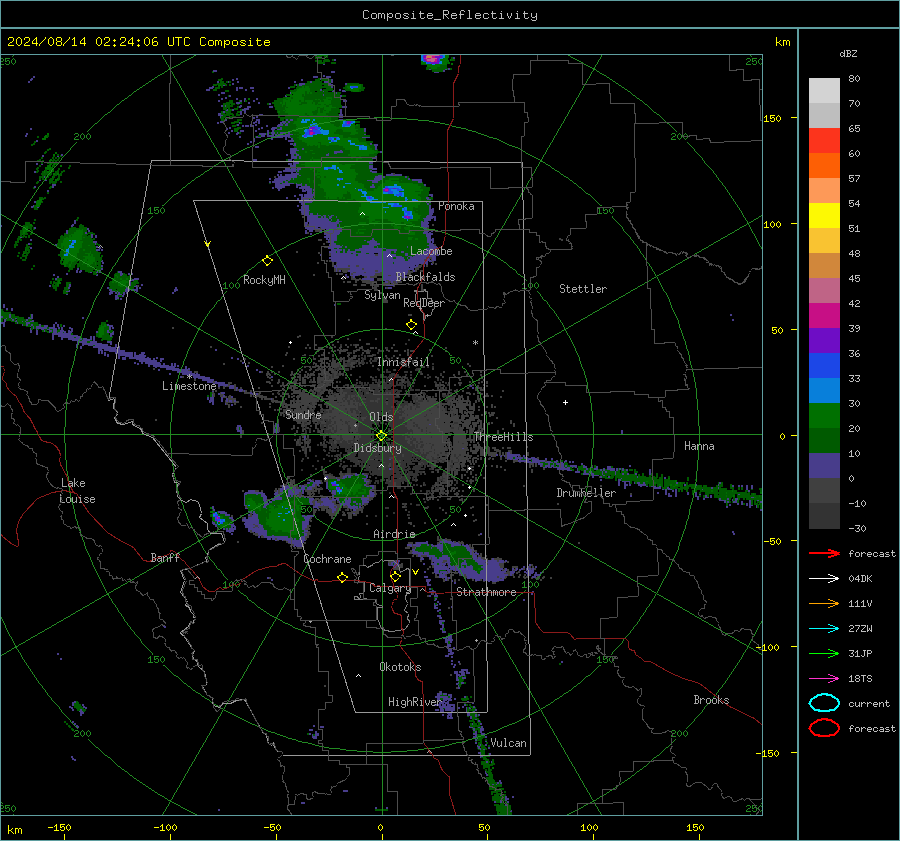The width and height of the screenshot is (900, 841).
Task: Click the blue swatch between 36 and 33
Action: tap(824, 366)
